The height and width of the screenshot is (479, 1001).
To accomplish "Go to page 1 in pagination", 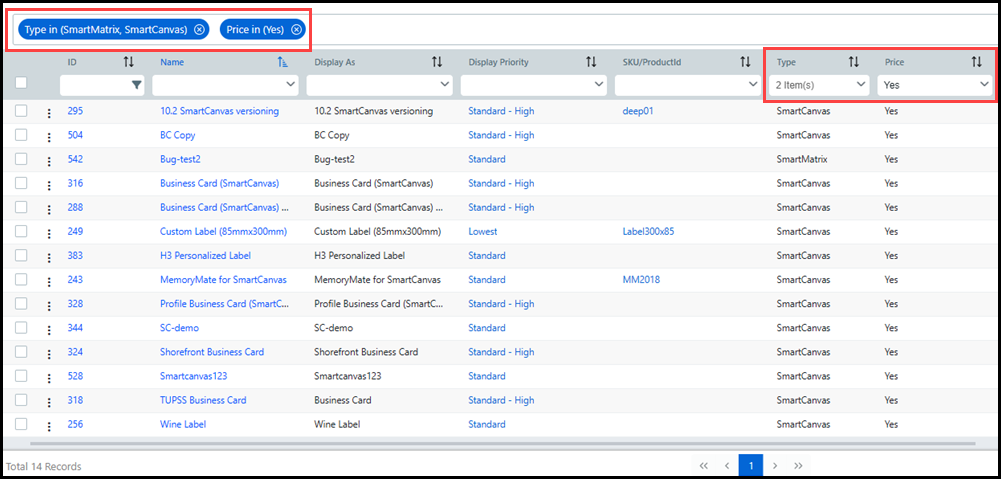I will [x=750, y=465].
